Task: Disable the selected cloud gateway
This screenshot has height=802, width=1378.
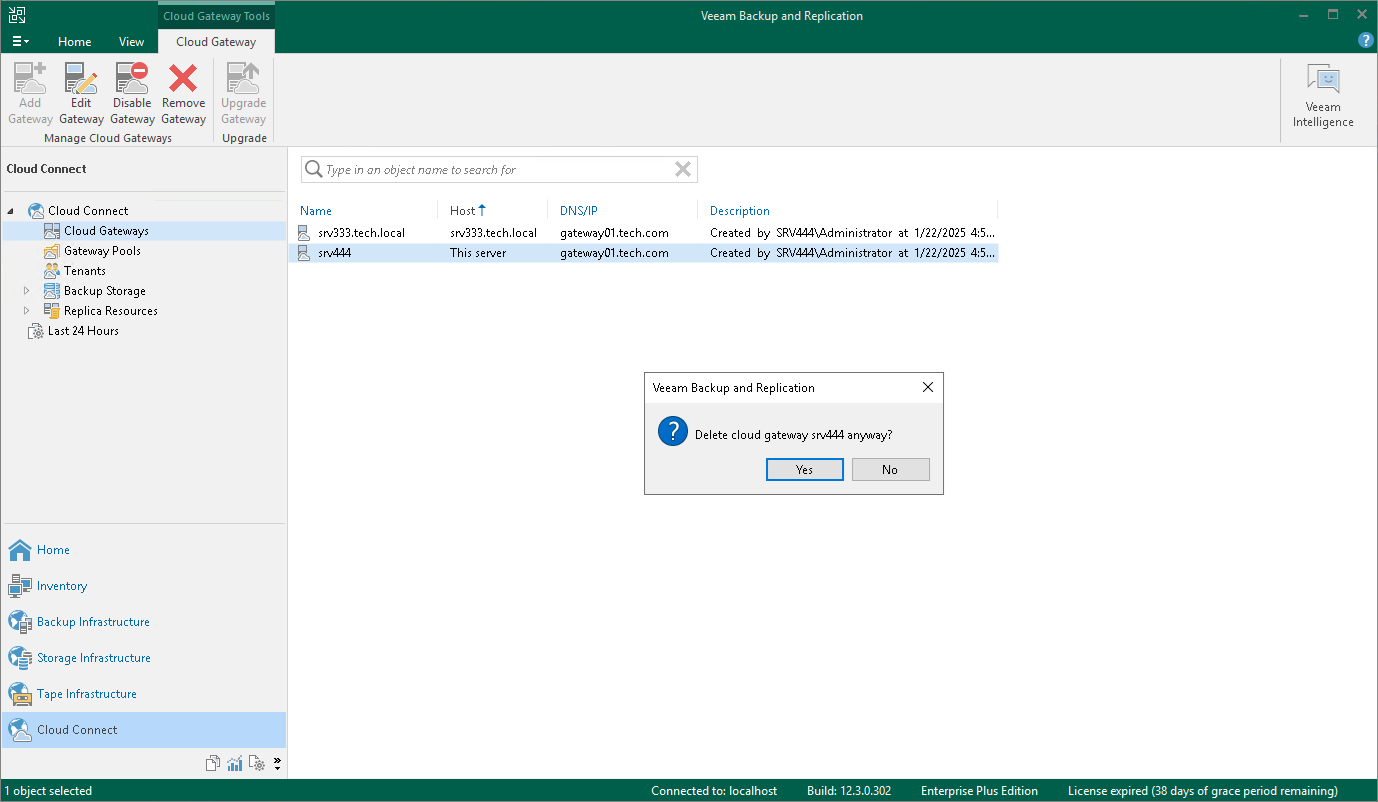Action: (132, 92)
